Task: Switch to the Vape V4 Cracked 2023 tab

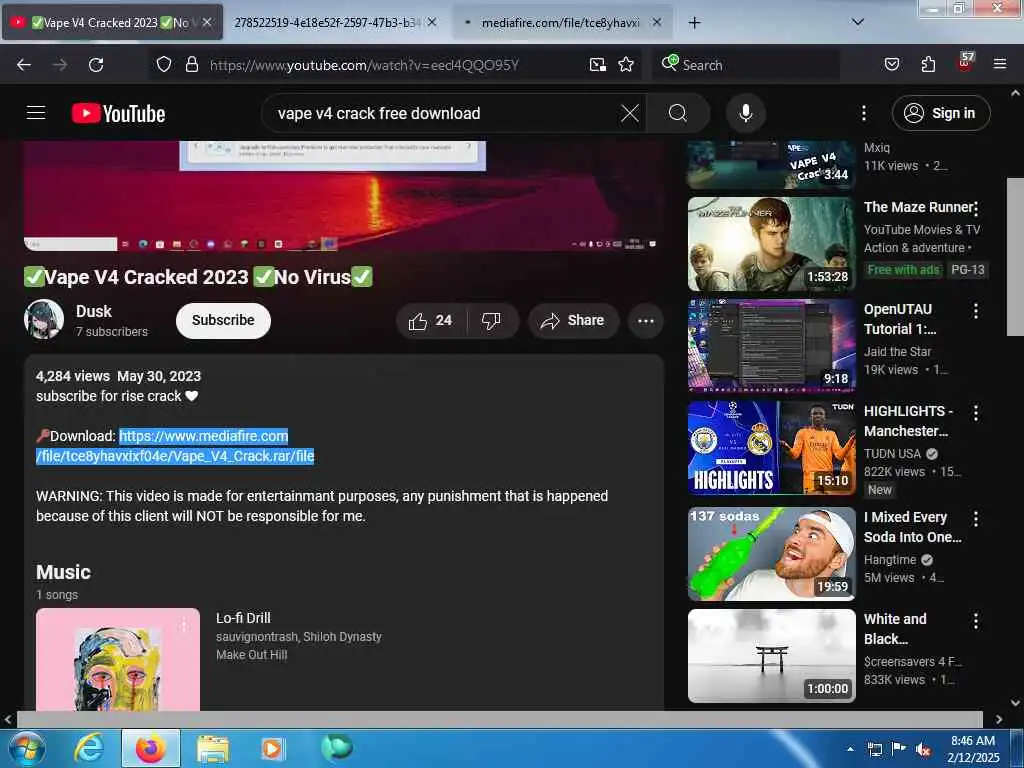Action: coord(112,22)
